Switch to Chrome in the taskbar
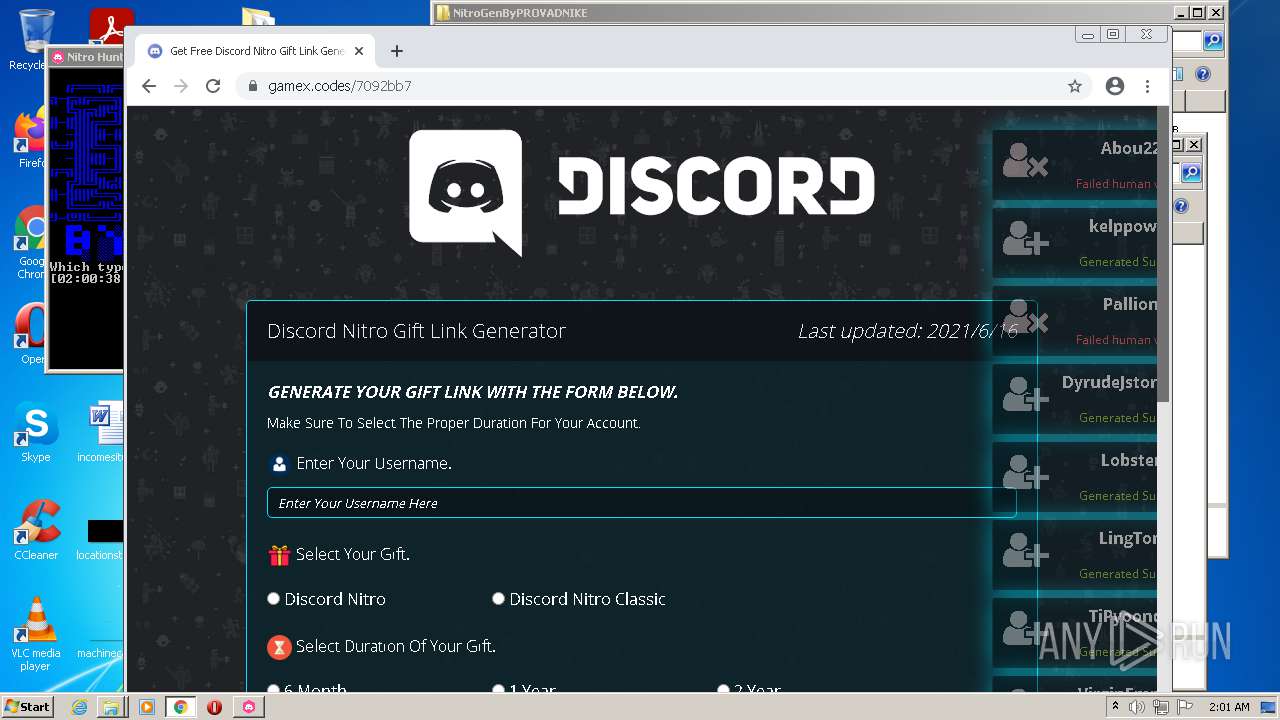The image size is (1280, 720). point(180,707)
